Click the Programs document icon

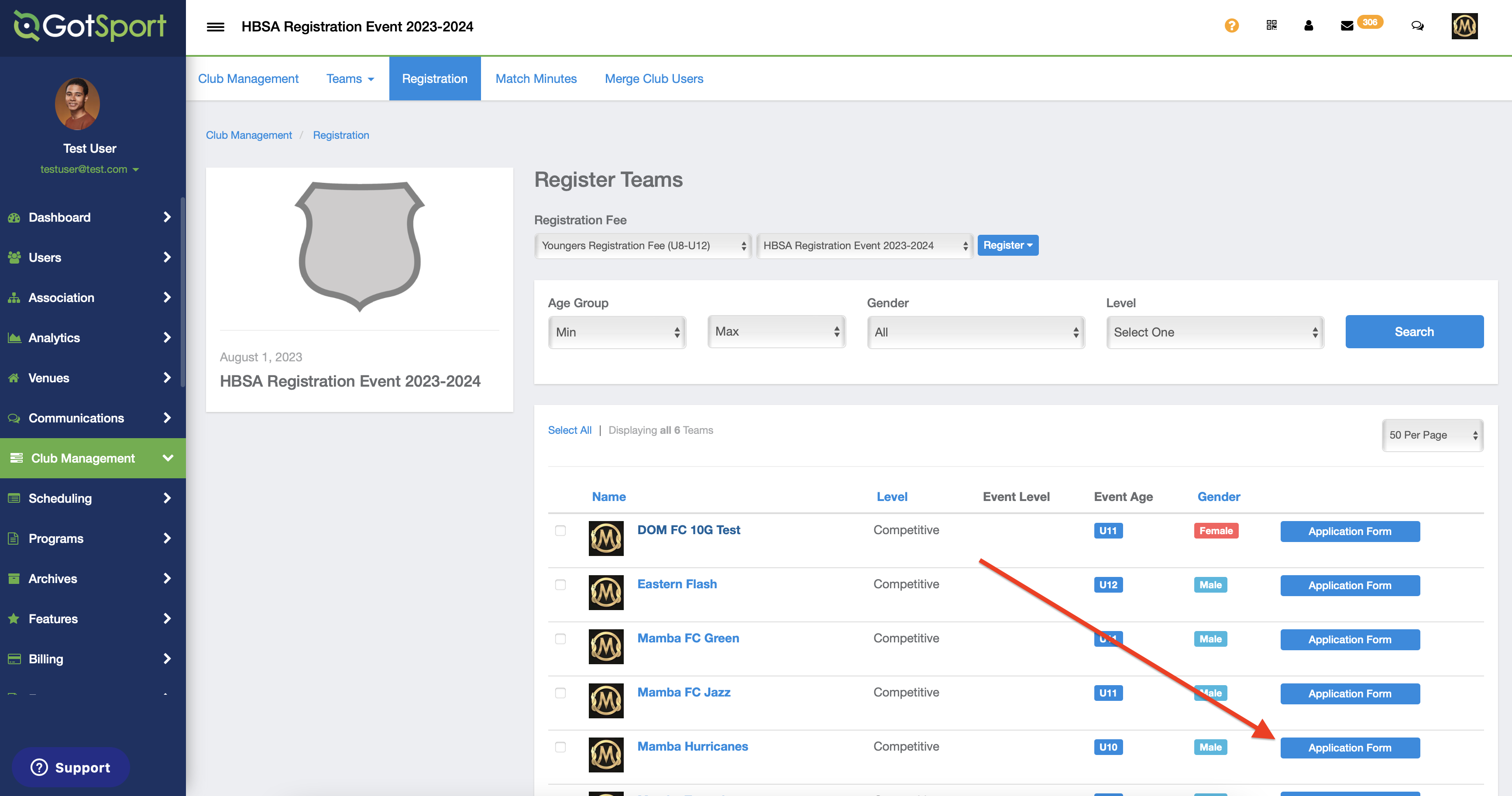pos(14,538)
